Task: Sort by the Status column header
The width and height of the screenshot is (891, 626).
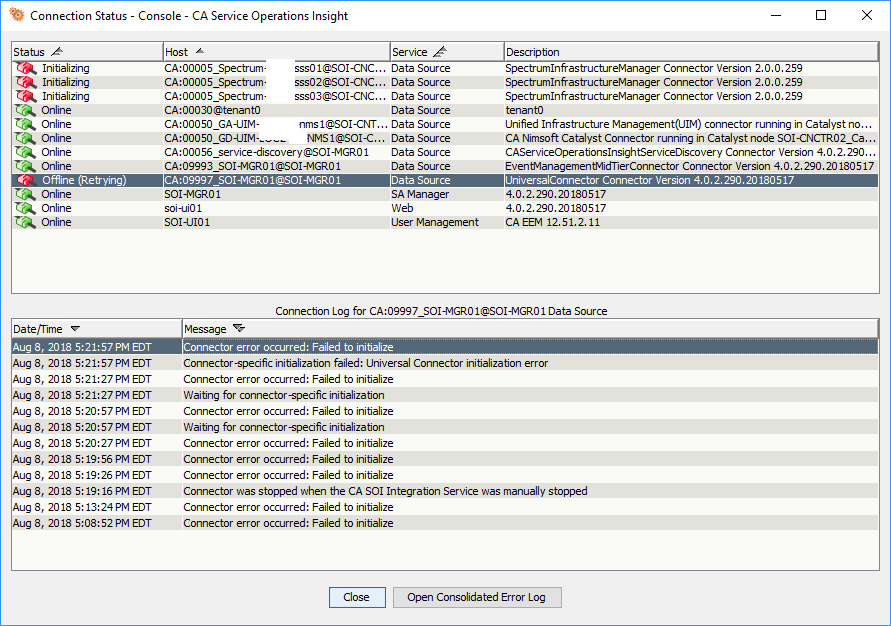Action: pyautogui.click(x=87, y=52)
